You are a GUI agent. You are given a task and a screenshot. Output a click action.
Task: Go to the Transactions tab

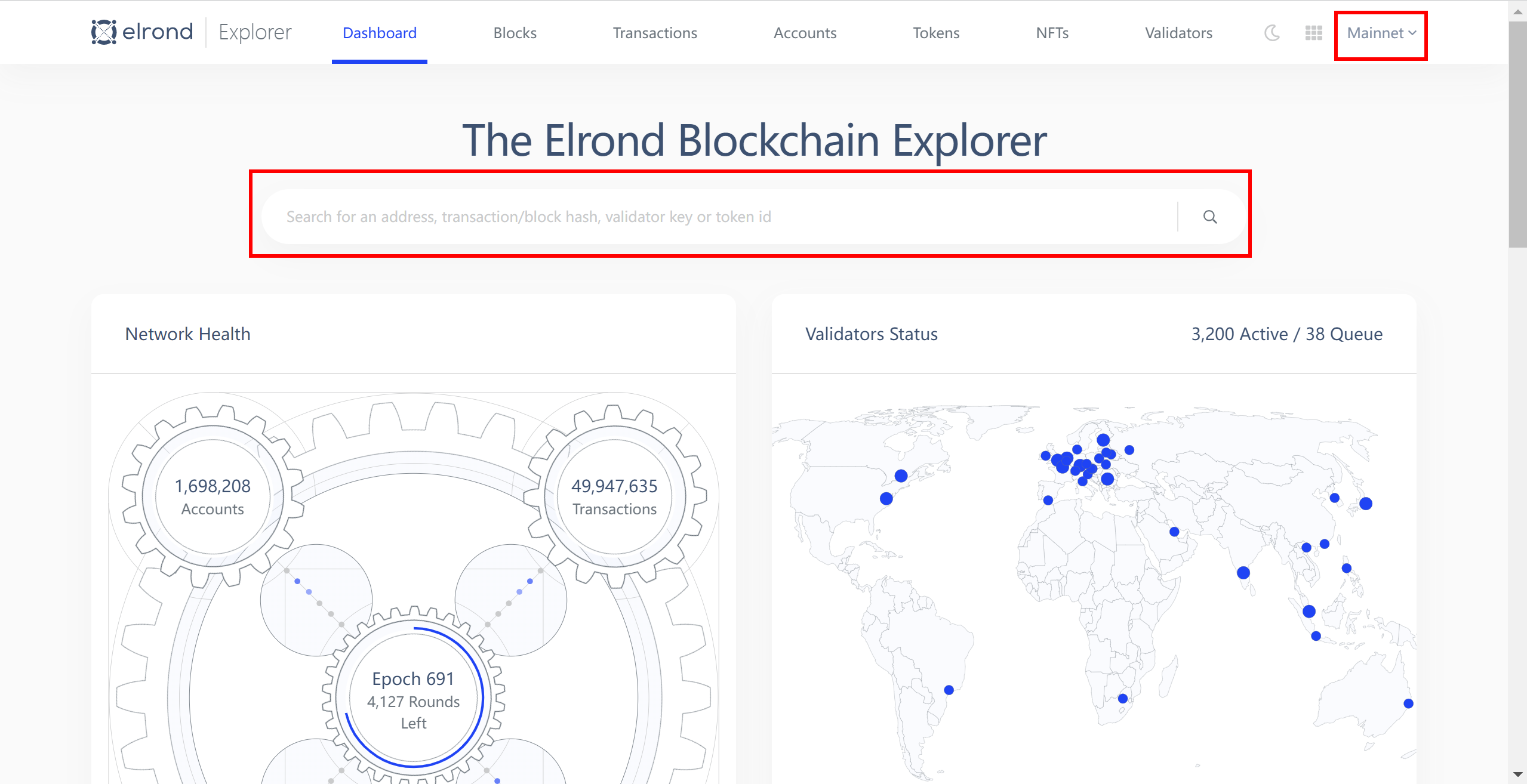655,33
